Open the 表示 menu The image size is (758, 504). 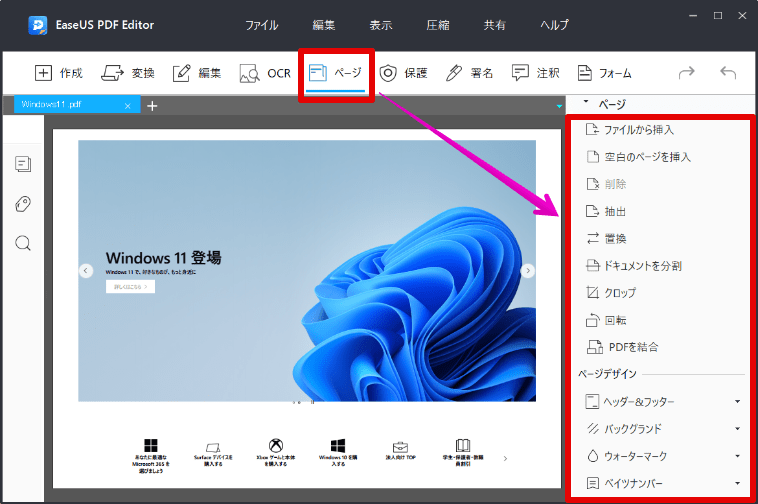380,25
